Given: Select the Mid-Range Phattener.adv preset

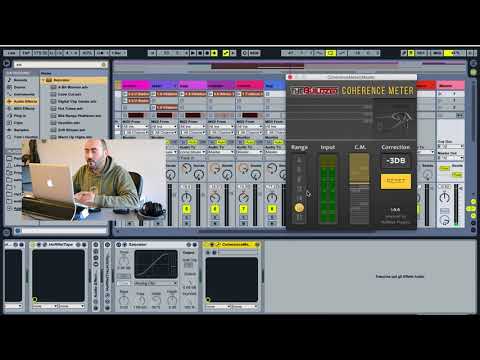Looking at the screenshot, I should point(79,116).
